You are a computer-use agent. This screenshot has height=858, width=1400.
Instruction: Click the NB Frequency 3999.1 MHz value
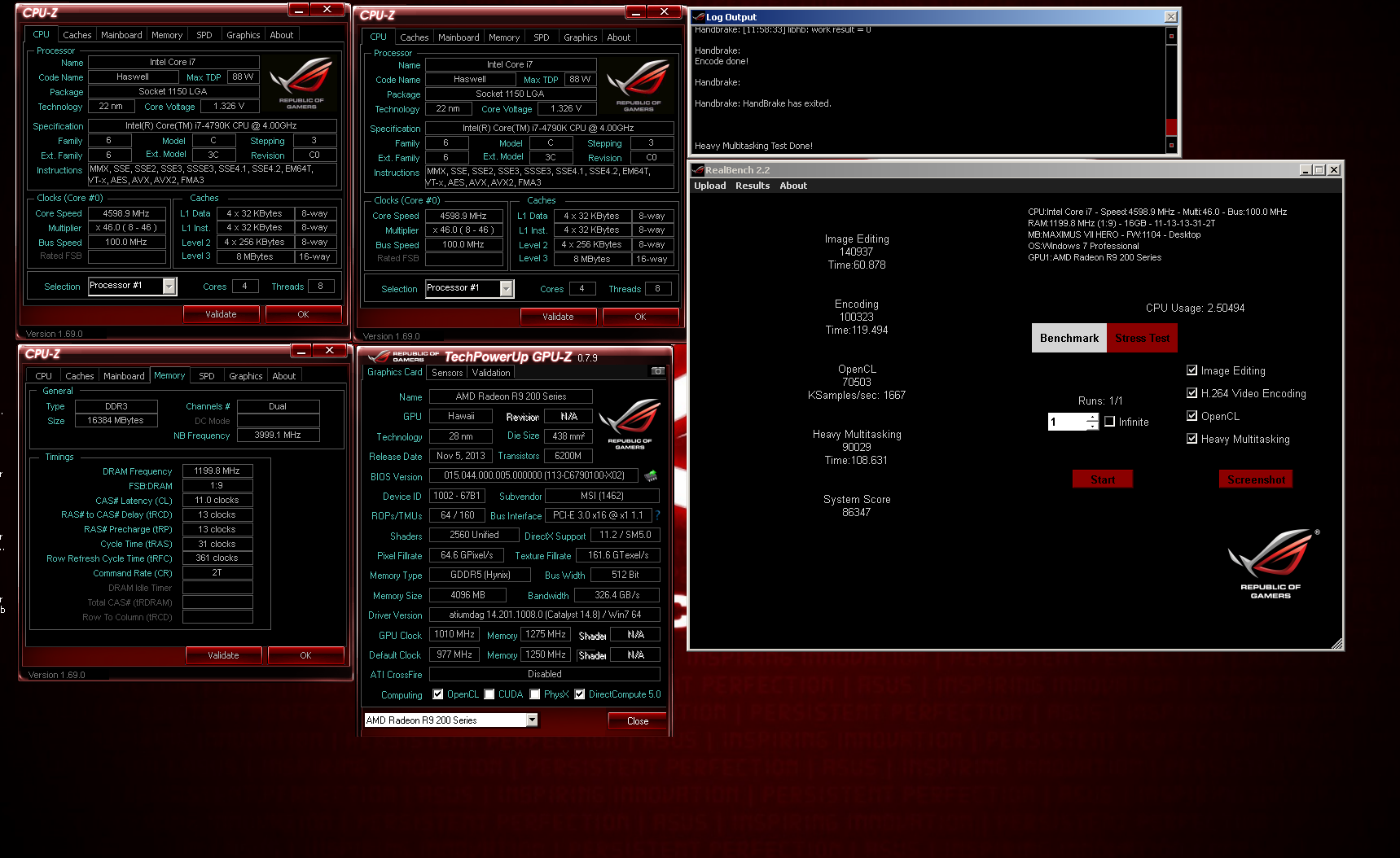[x=278, y=435]
